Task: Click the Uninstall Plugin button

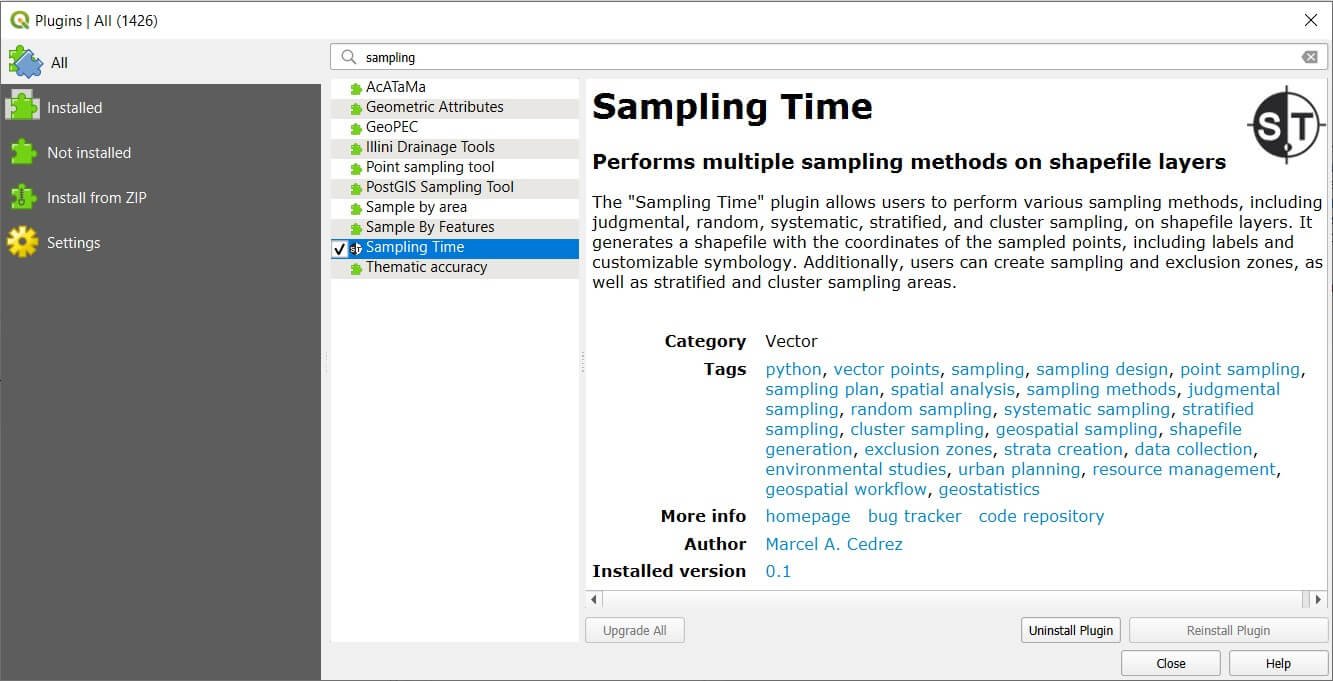Action: (1071, 630)
